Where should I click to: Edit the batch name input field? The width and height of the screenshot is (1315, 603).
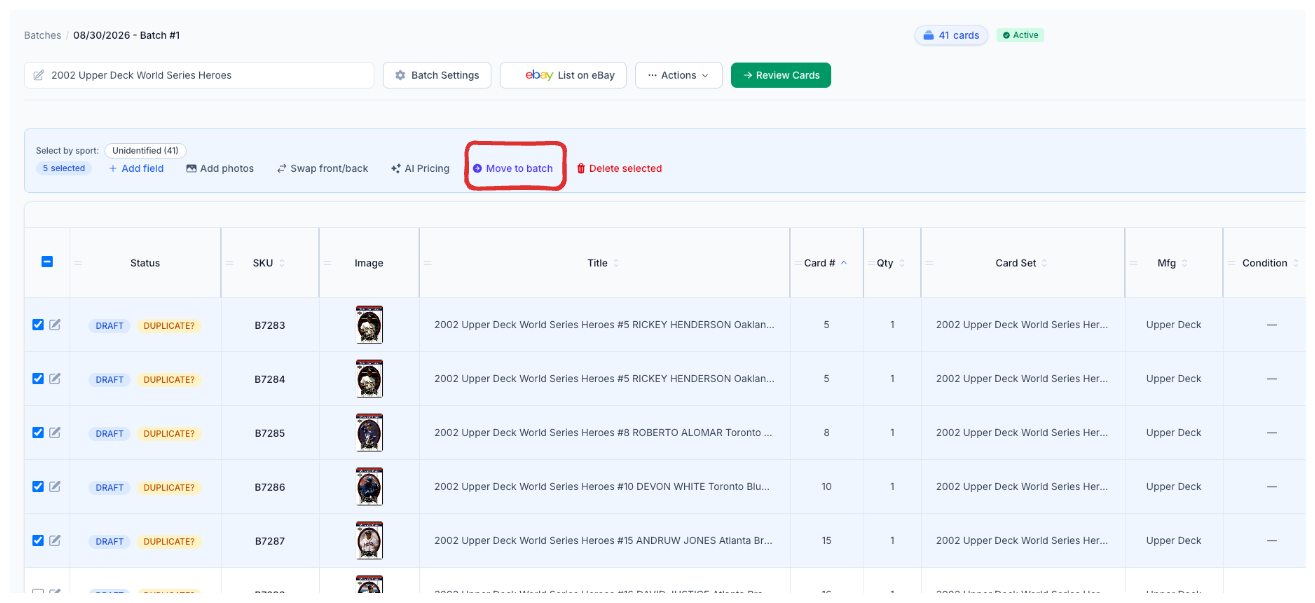point(199,75)
